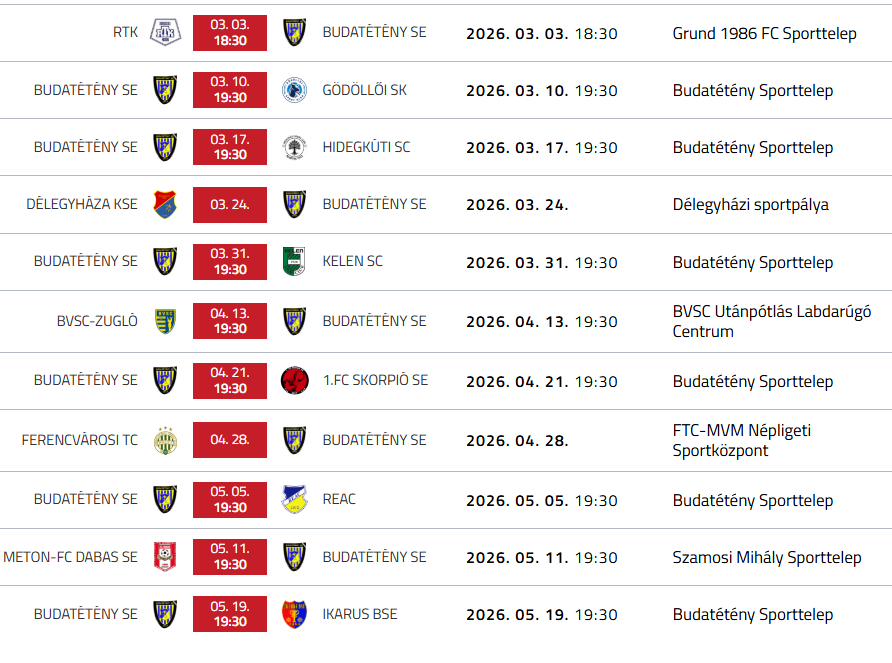Viewport: 892px width, 663px height.
Task: Click the RTK club crest icon
Action: (166, 32)
